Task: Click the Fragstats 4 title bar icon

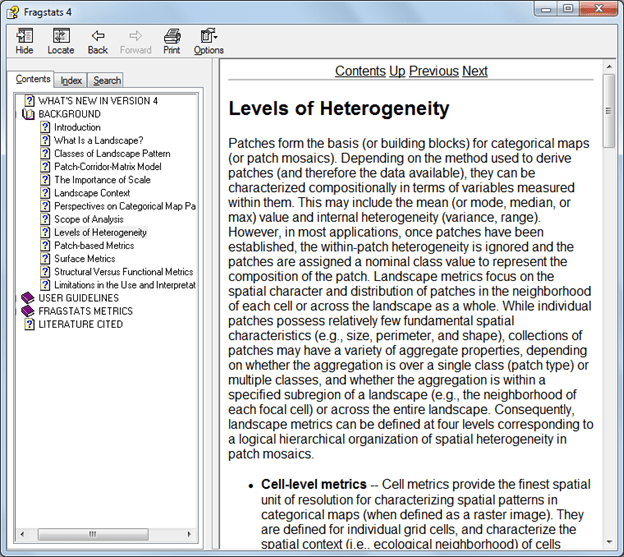Action: (13, 9)
